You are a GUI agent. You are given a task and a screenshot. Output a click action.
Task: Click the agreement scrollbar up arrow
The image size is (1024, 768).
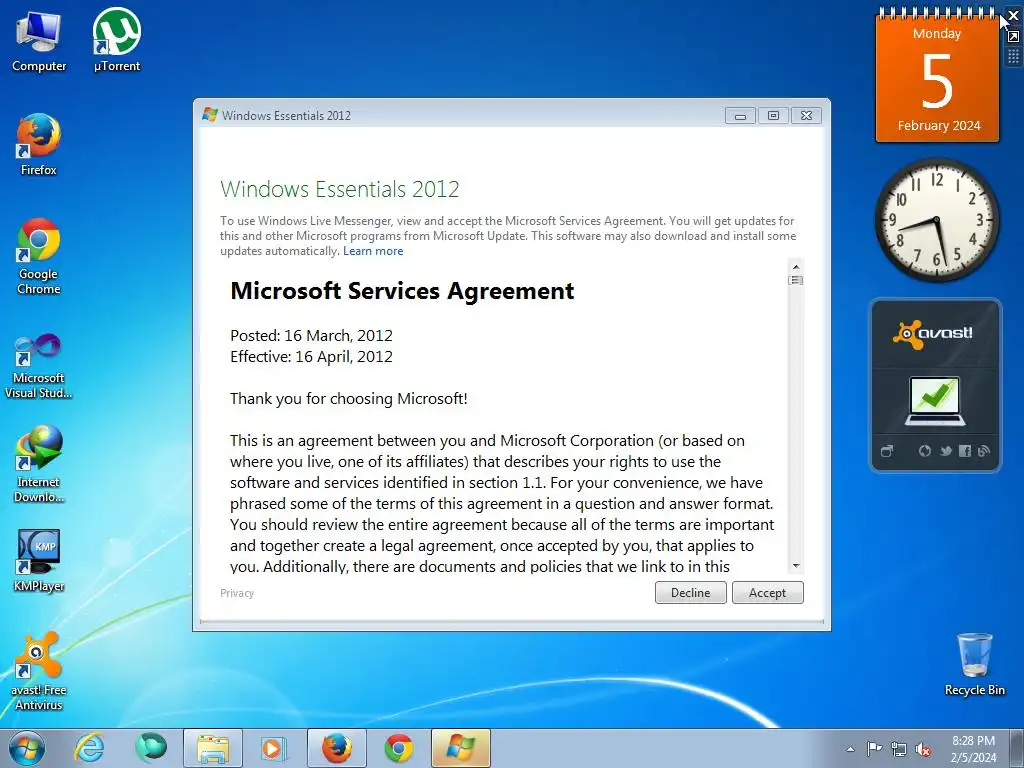795,266
